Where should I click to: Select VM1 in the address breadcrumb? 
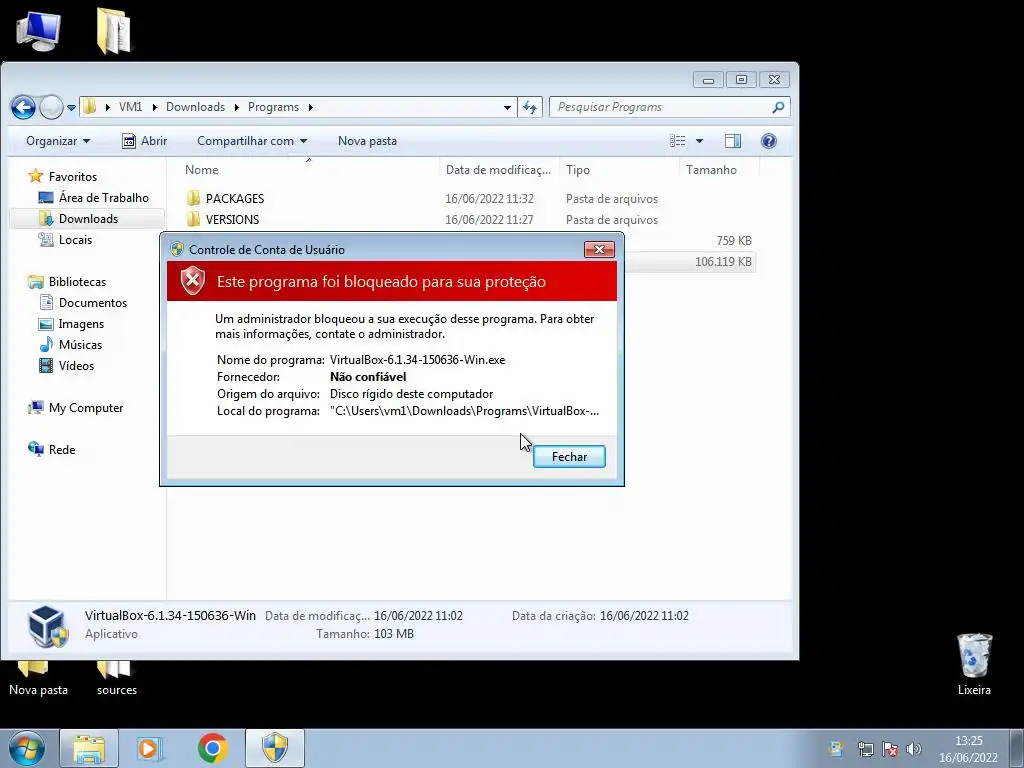tap(130, 107)
